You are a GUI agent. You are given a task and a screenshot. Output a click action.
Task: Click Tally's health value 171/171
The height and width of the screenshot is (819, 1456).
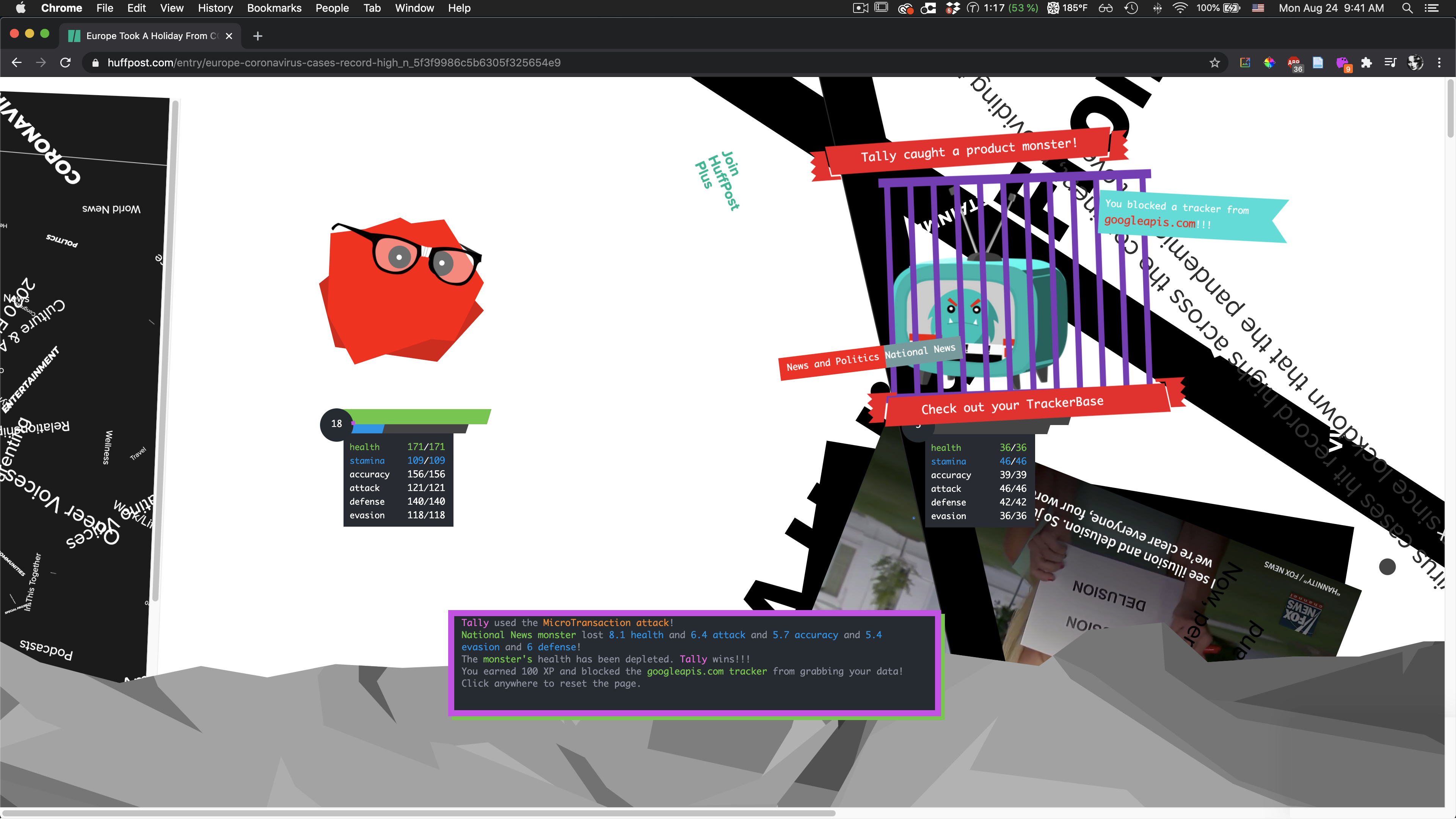point(425,447)
